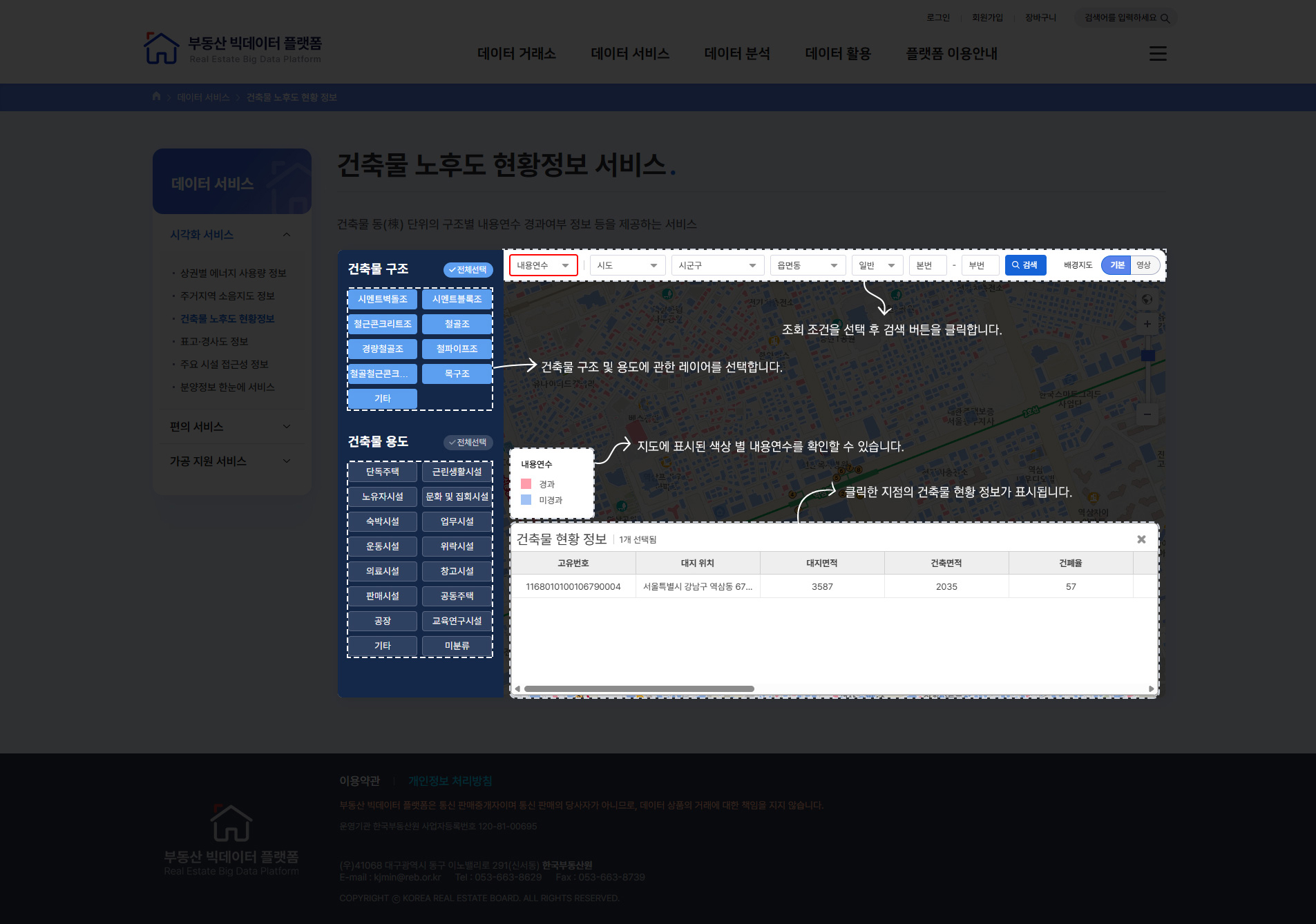The width and height of the screenshot is (1316, 924).
Task: Click the blue 검색 button
Action: pos(1025,265)
